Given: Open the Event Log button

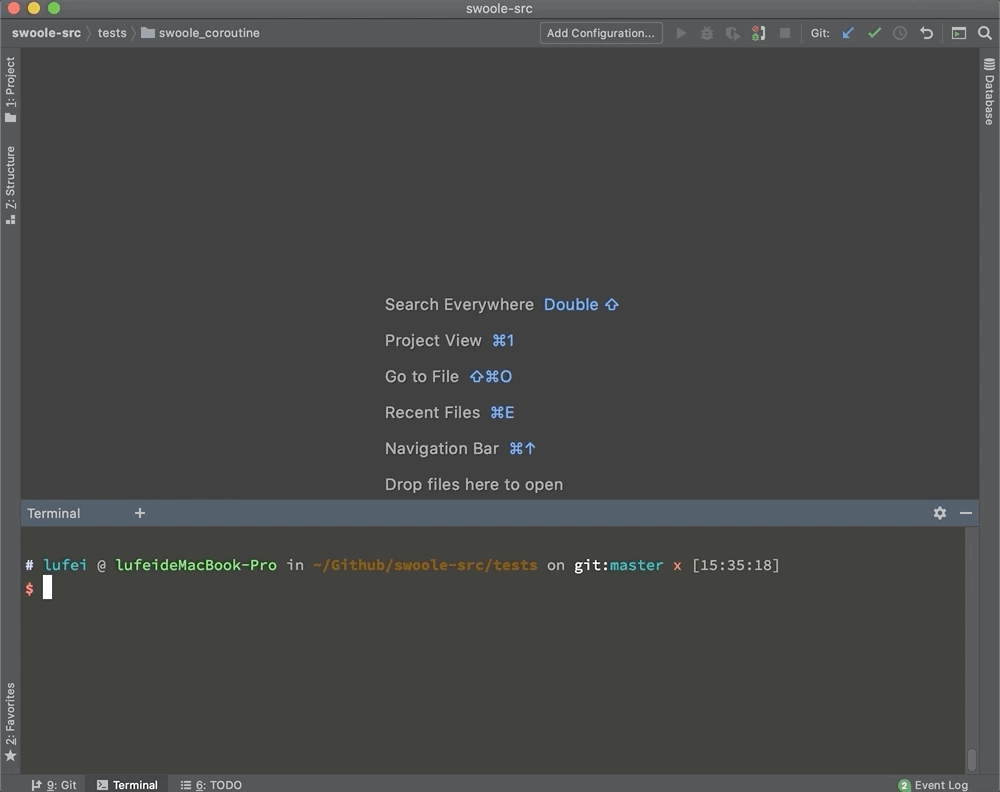Looking at the screenshot, I should tap(933, 785).
